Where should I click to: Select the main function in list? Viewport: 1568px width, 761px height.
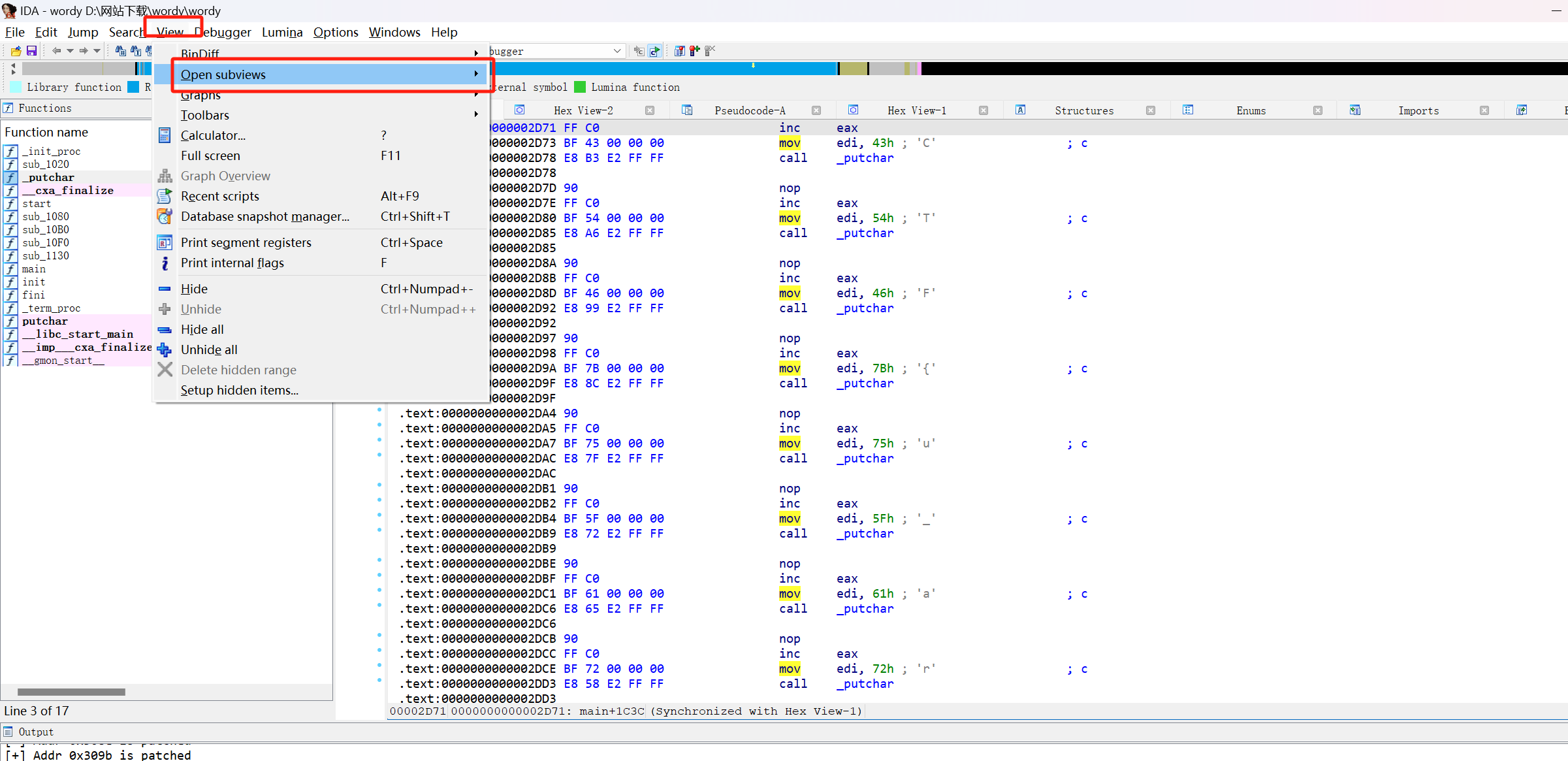click(34, 269)
